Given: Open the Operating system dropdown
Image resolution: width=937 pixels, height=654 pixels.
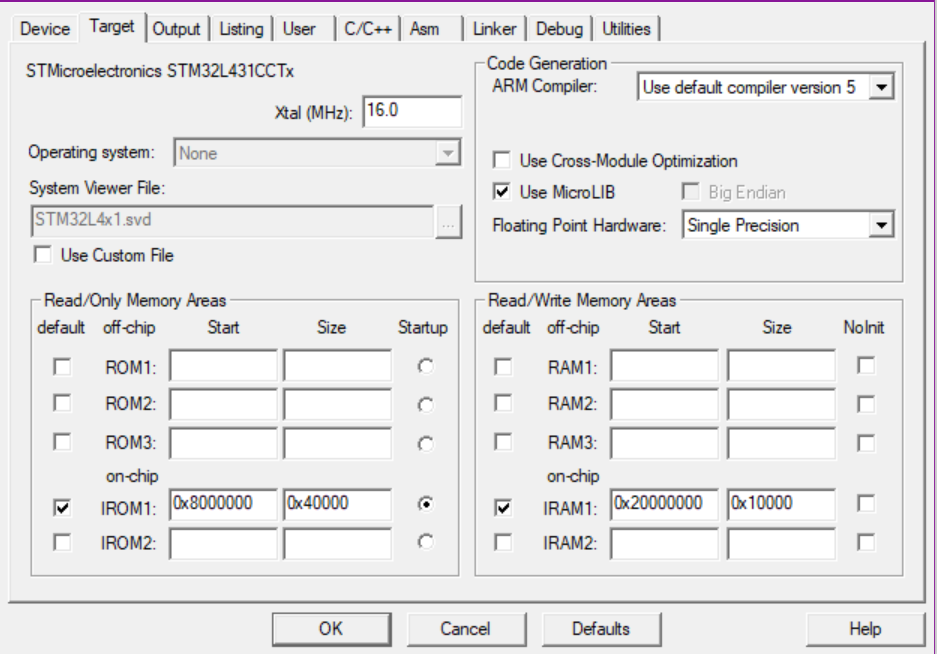Looking at the screenshot, I should (317, 153).
